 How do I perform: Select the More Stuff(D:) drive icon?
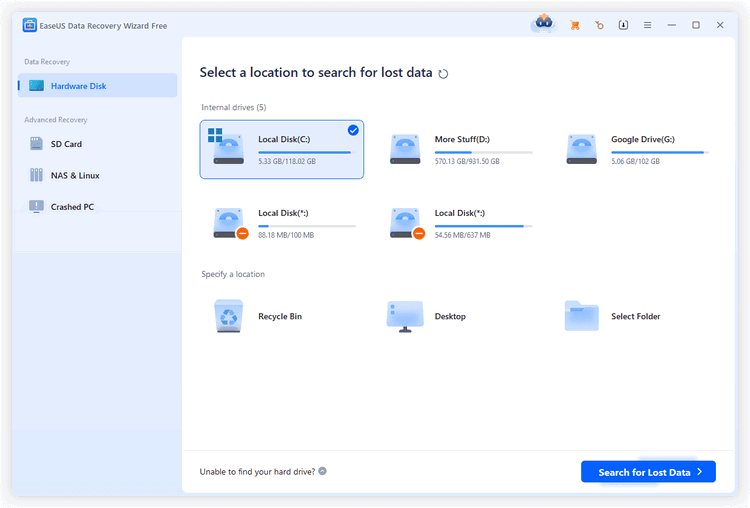click(x=405, y=149)
